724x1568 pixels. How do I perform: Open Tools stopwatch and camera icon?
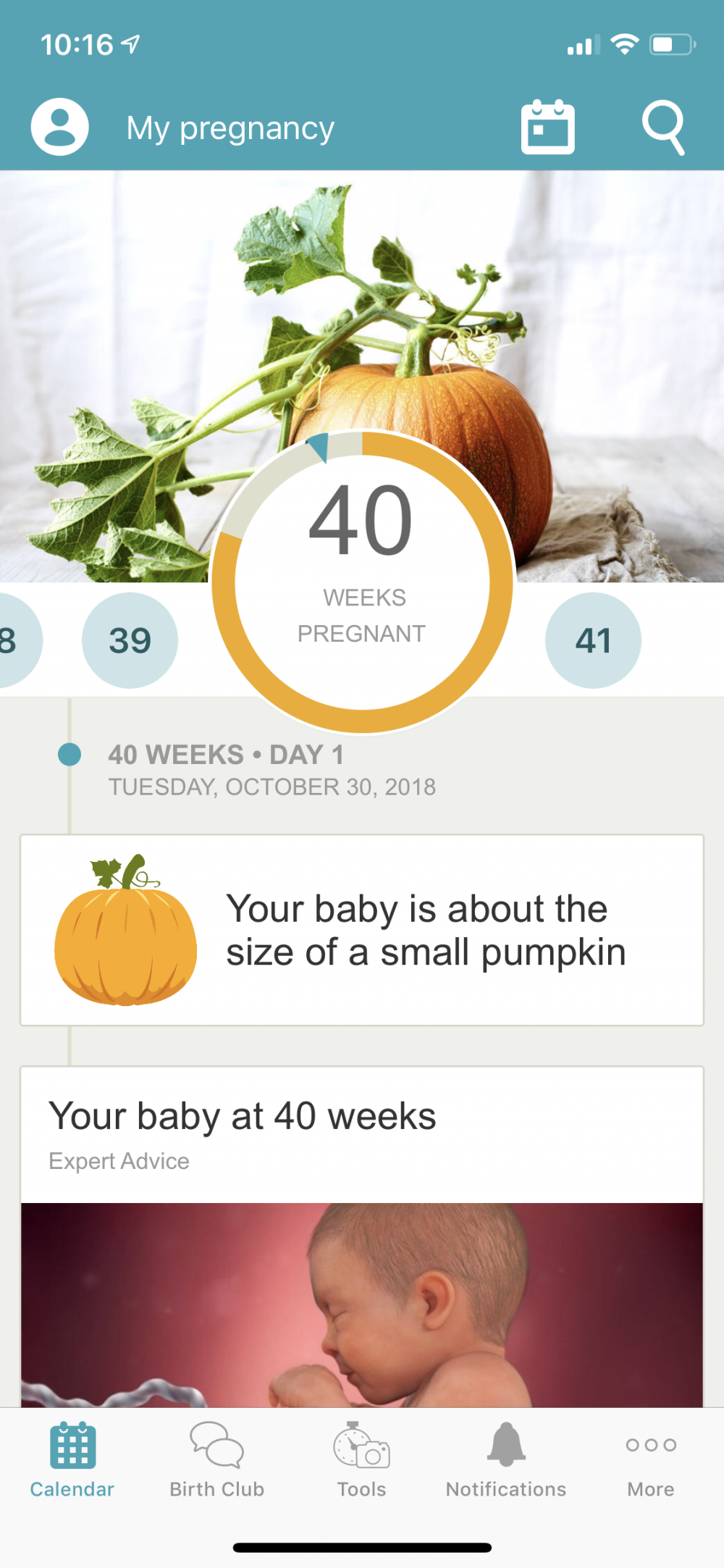(361, 1445)
